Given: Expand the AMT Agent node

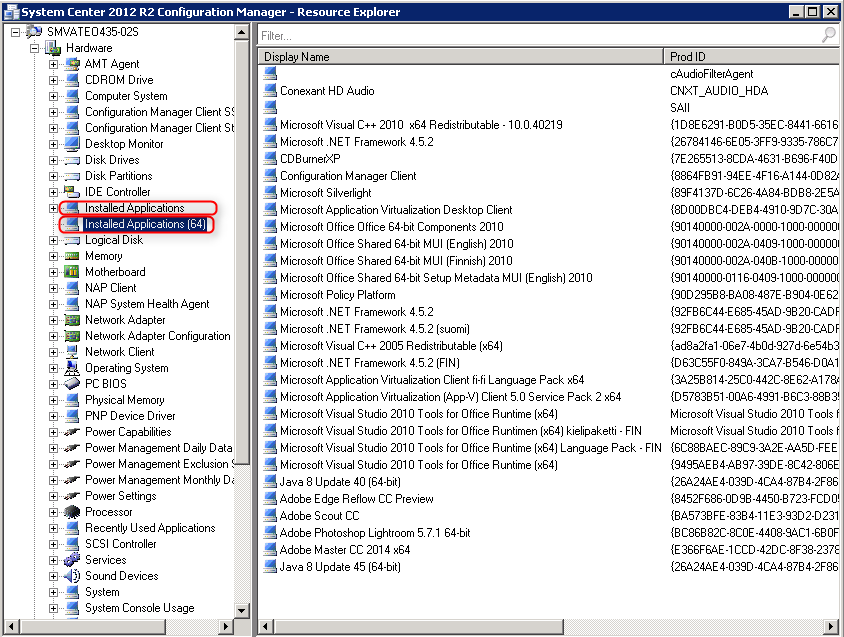Looking at the screenshot, I should [53, 65].
